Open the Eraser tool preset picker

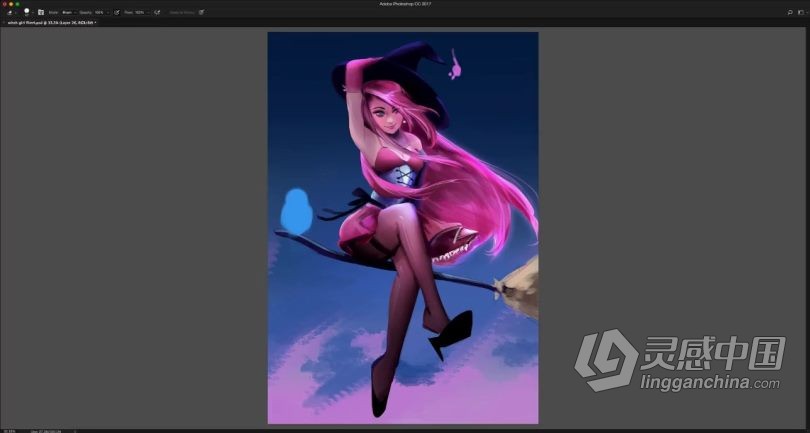coord(11,12)
